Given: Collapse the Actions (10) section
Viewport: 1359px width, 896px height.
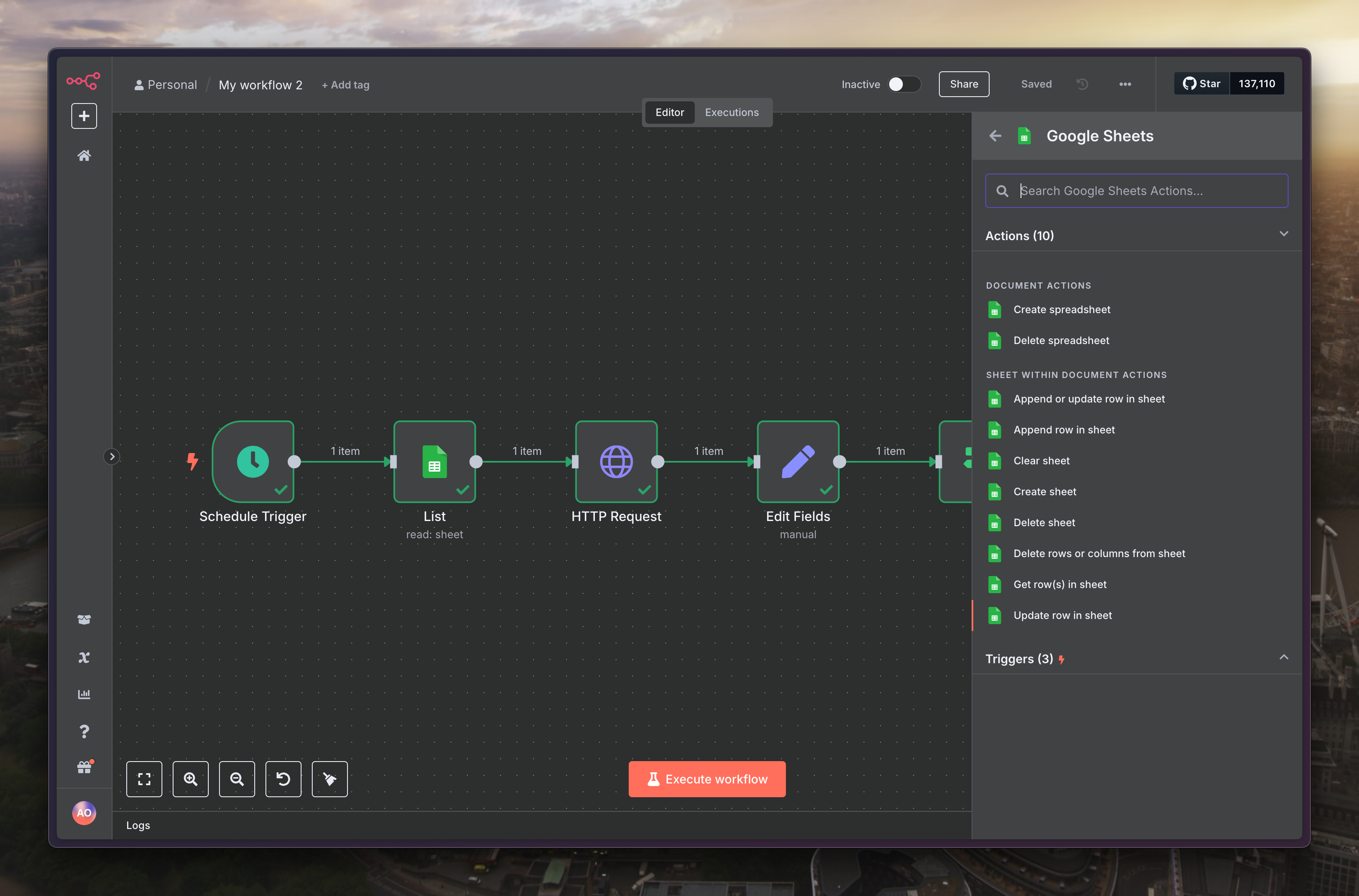Looking at the screenshot, I should 1283,234.
